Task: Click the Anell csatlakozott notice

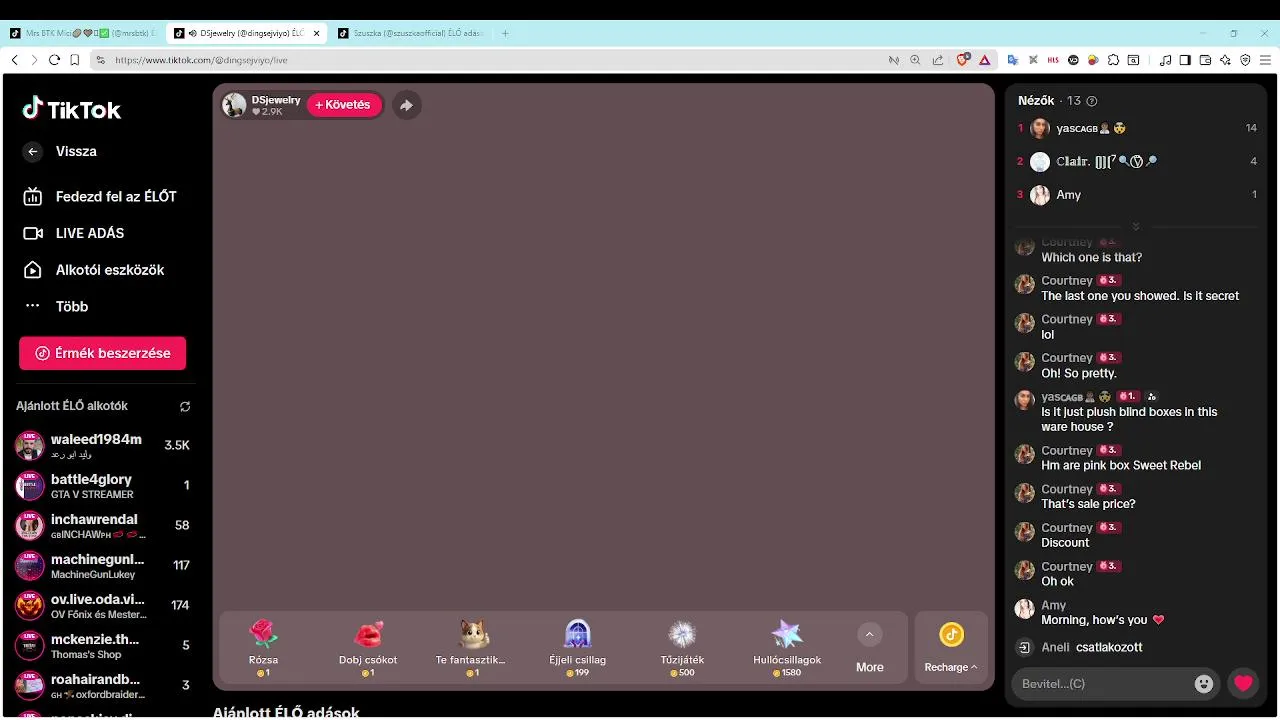Action: click(x=1092, y=647)
